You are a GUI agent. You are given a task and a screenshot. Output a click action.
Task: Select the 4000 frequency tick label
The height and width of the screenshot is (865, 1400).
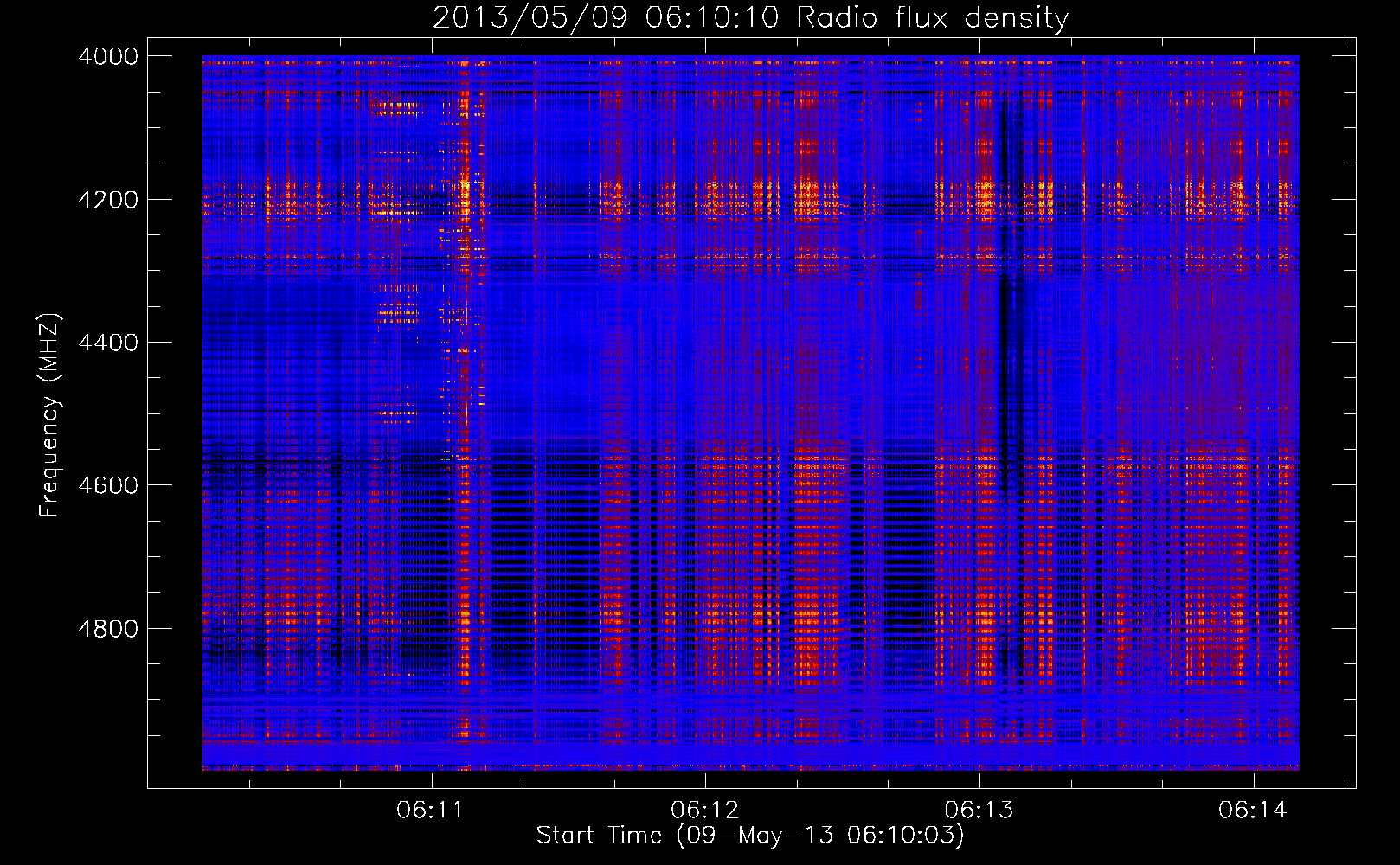click(x=107, y=56)
